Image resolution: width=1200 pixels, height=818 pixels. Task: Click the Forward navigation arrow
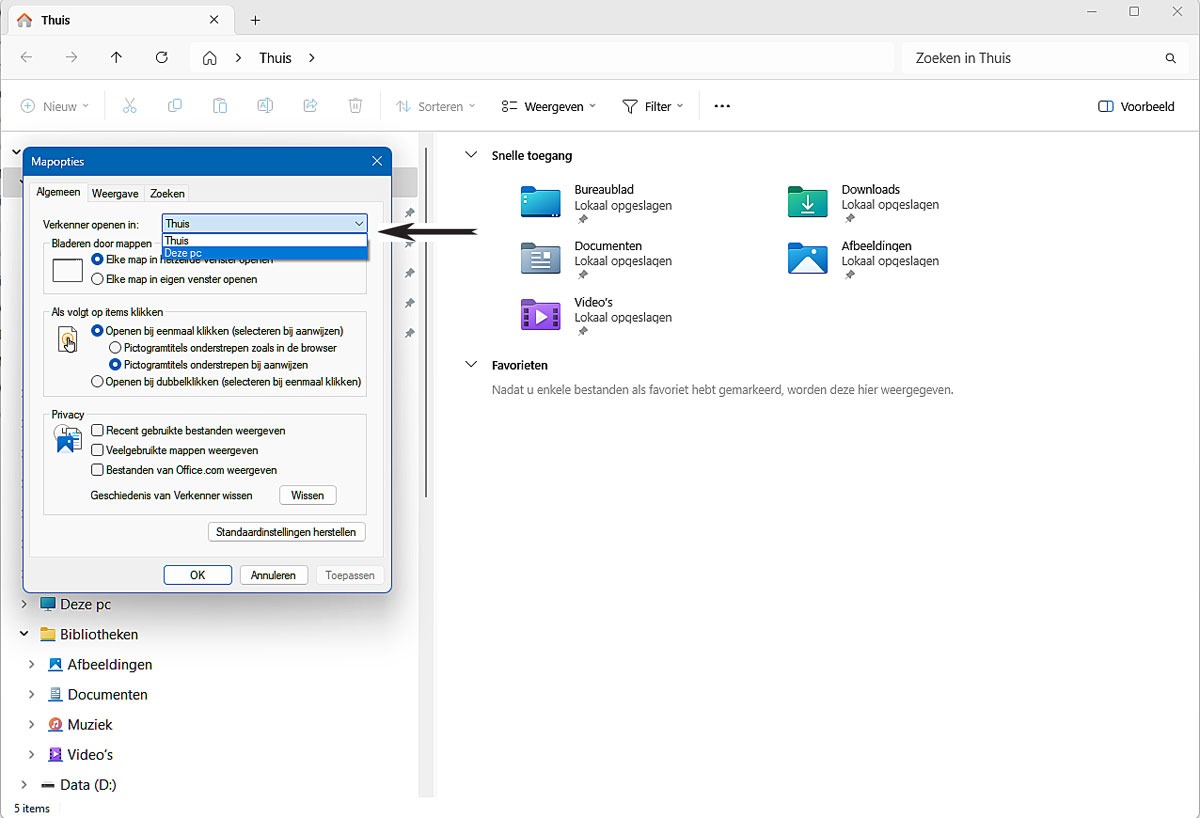point(71,58)
